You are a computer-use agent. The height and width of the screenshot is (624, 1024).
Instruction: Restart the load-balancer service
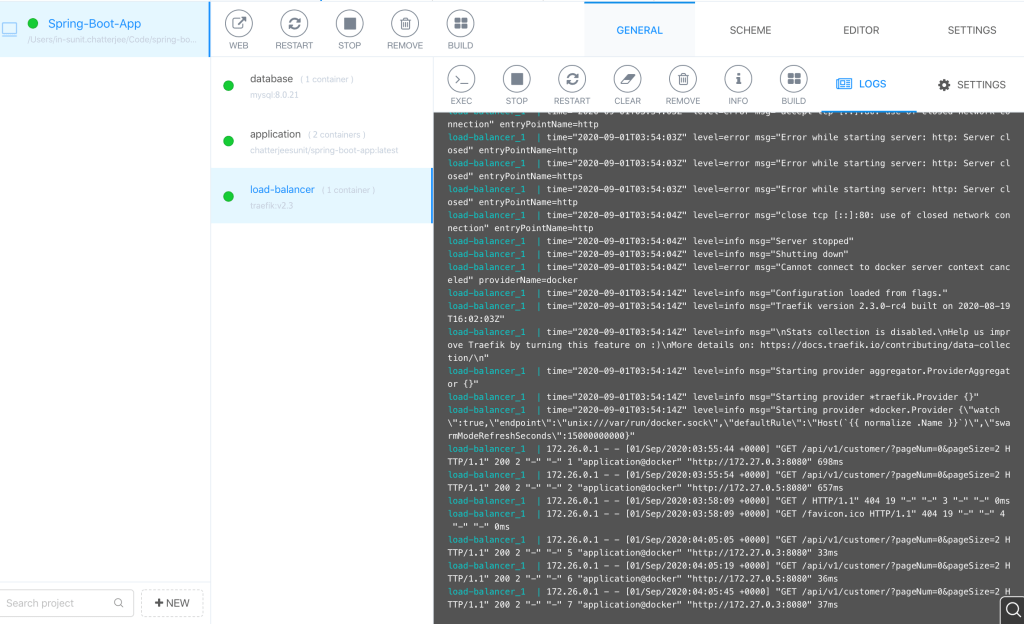pos(571,80)
